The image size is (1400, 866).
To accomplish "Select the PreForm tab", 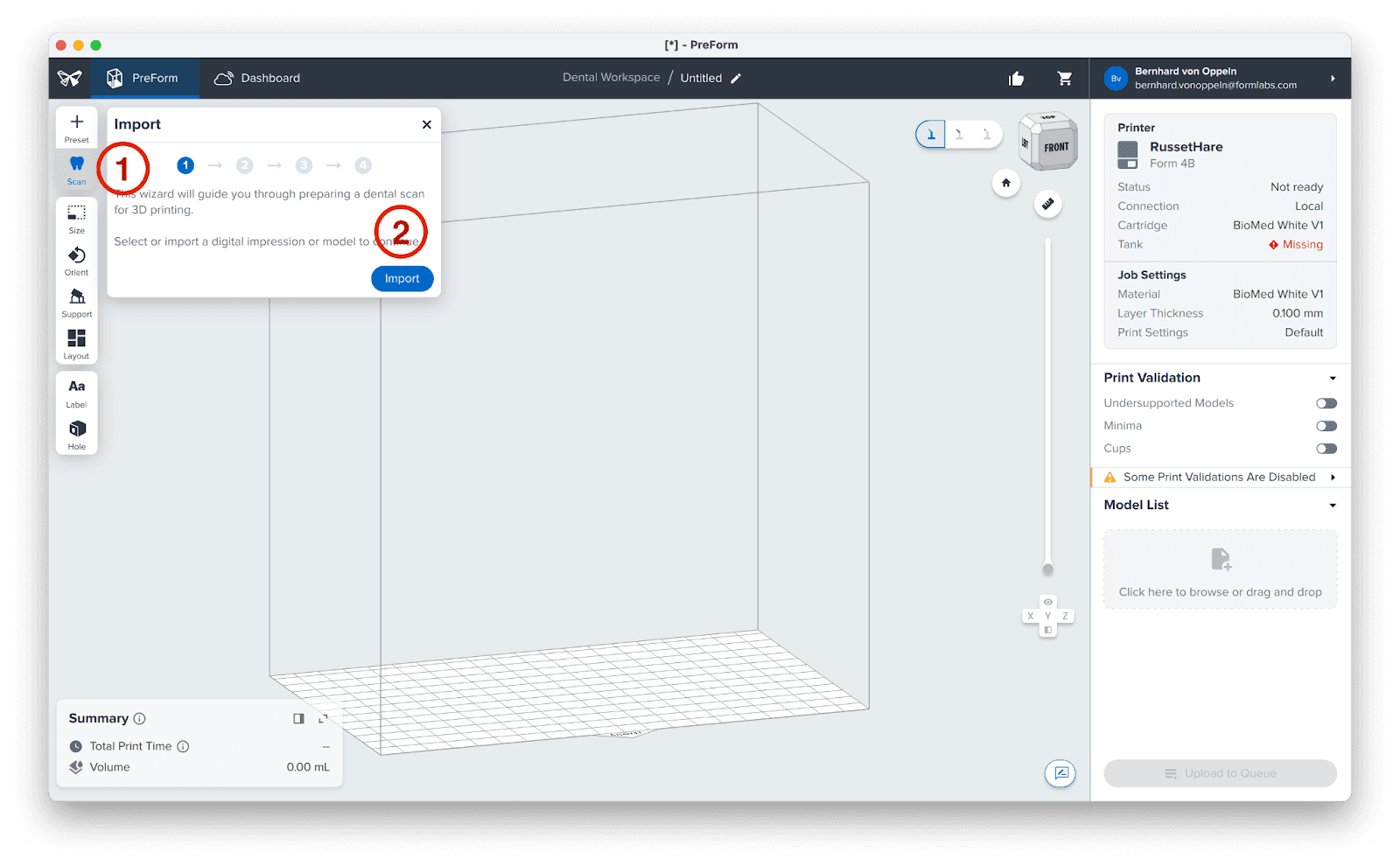I will coord(143,78).
